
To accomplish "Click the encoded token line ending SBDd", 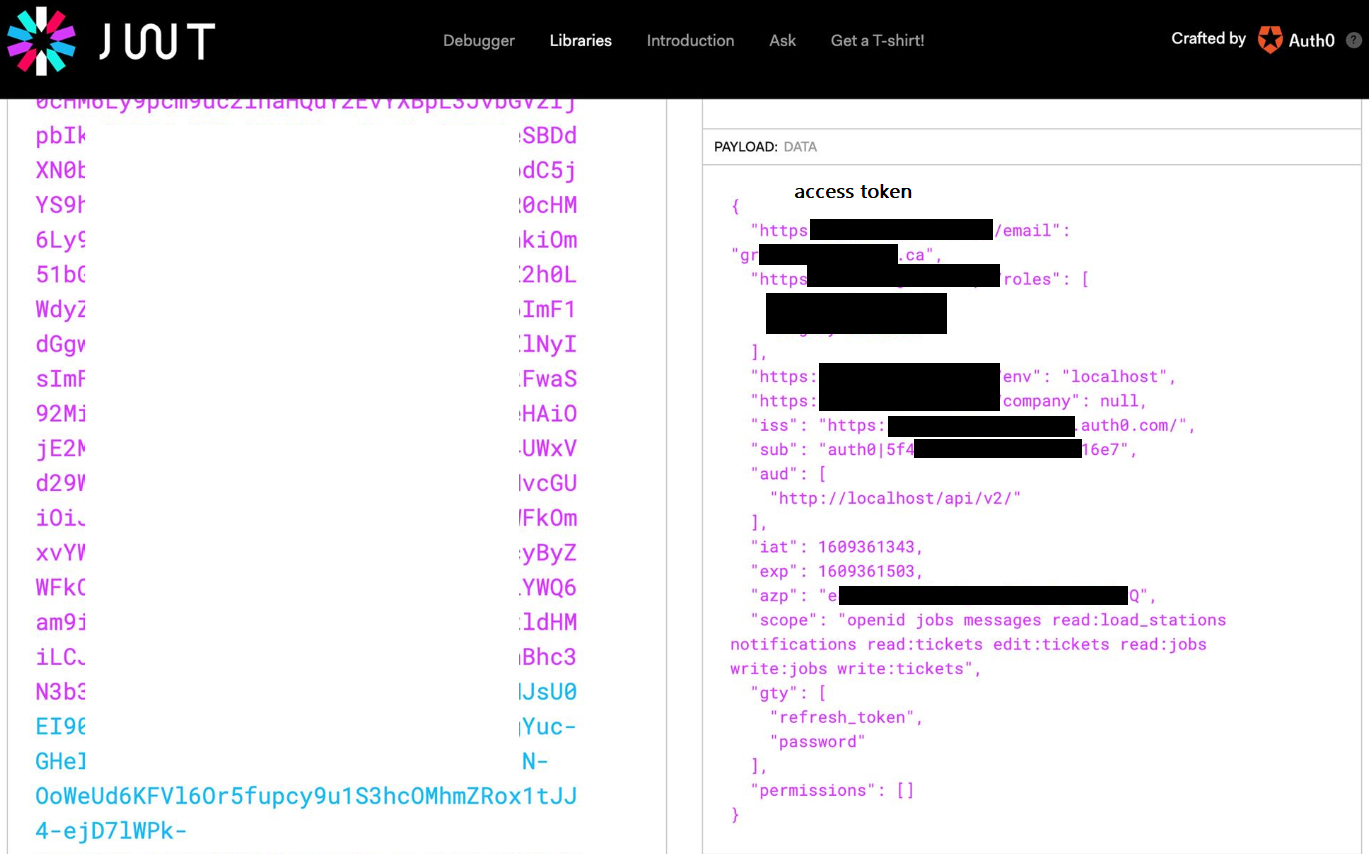I will coord(306,136).
